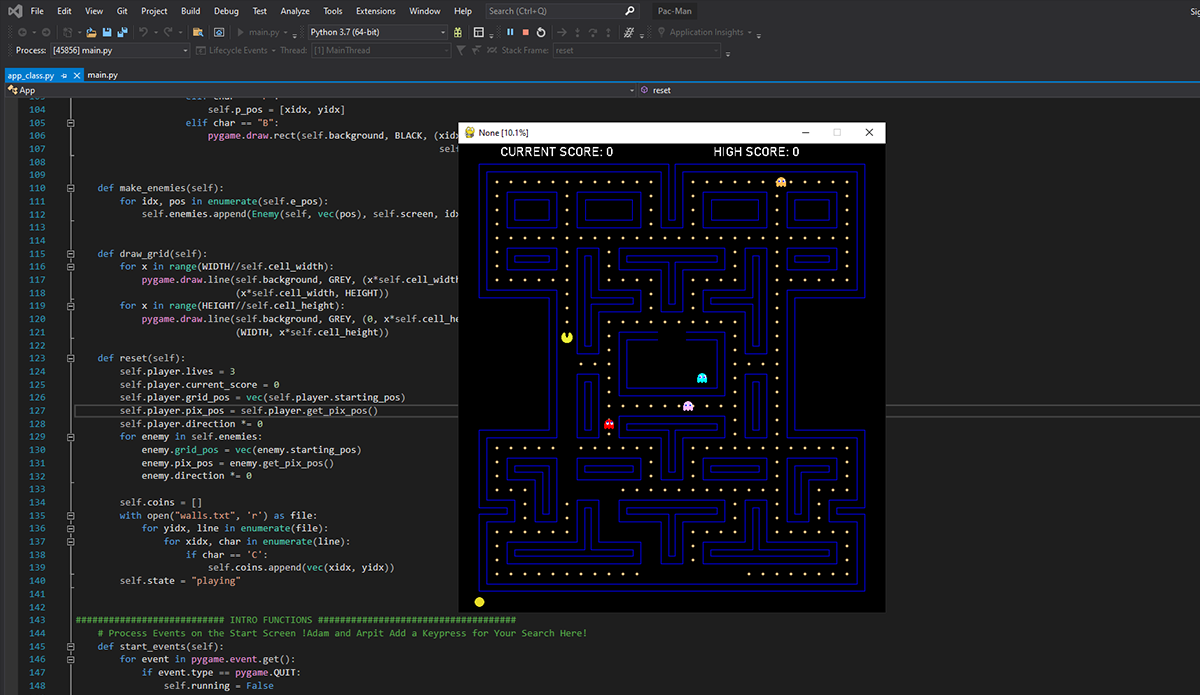The width and height of the screenshot is (1200, 695).
Task: Click the CURRENT SCORE: 0 text
Action: 557,152
